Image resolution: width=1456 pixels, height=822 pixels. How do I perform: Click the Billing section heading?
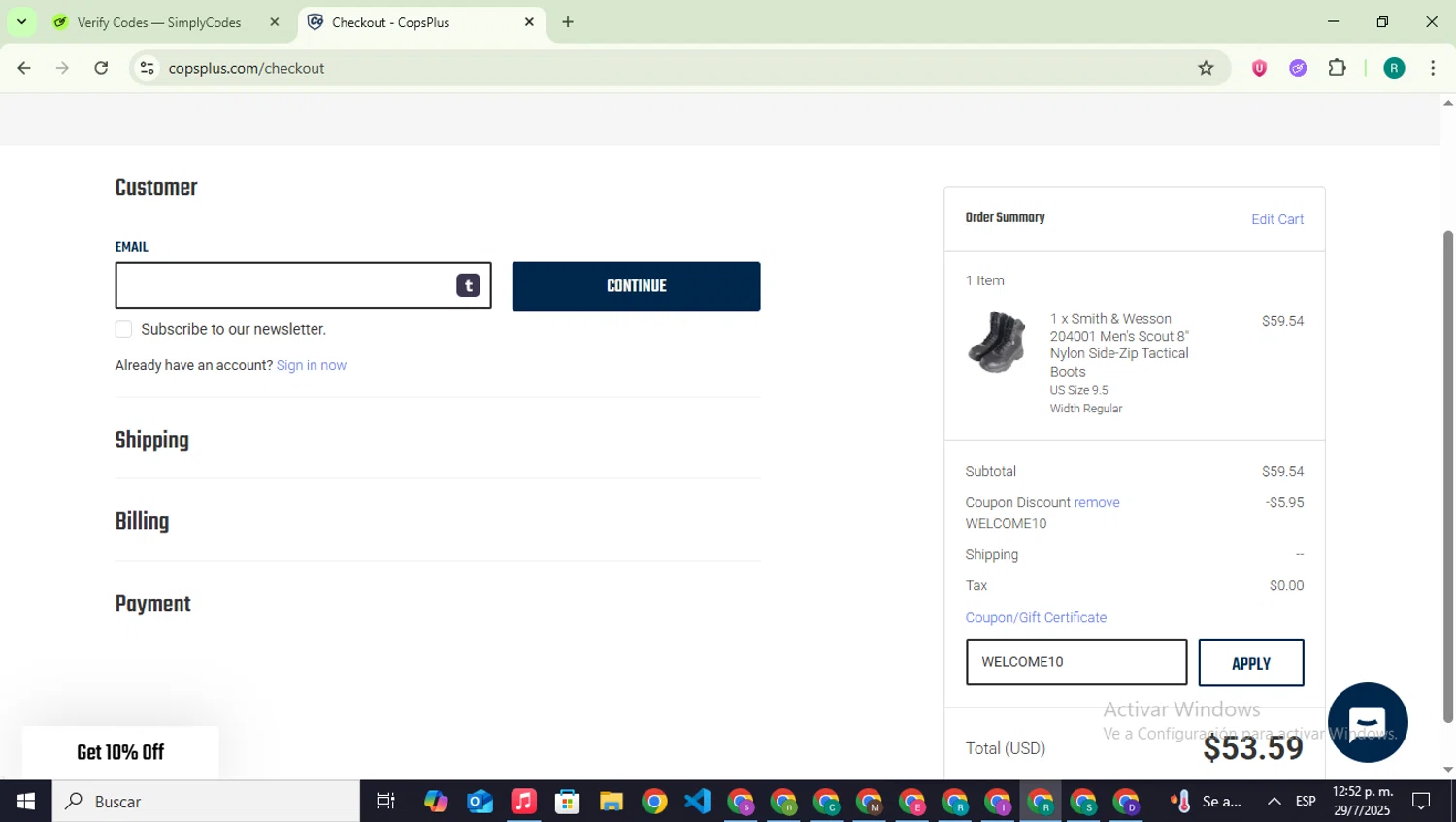point(142,522)
